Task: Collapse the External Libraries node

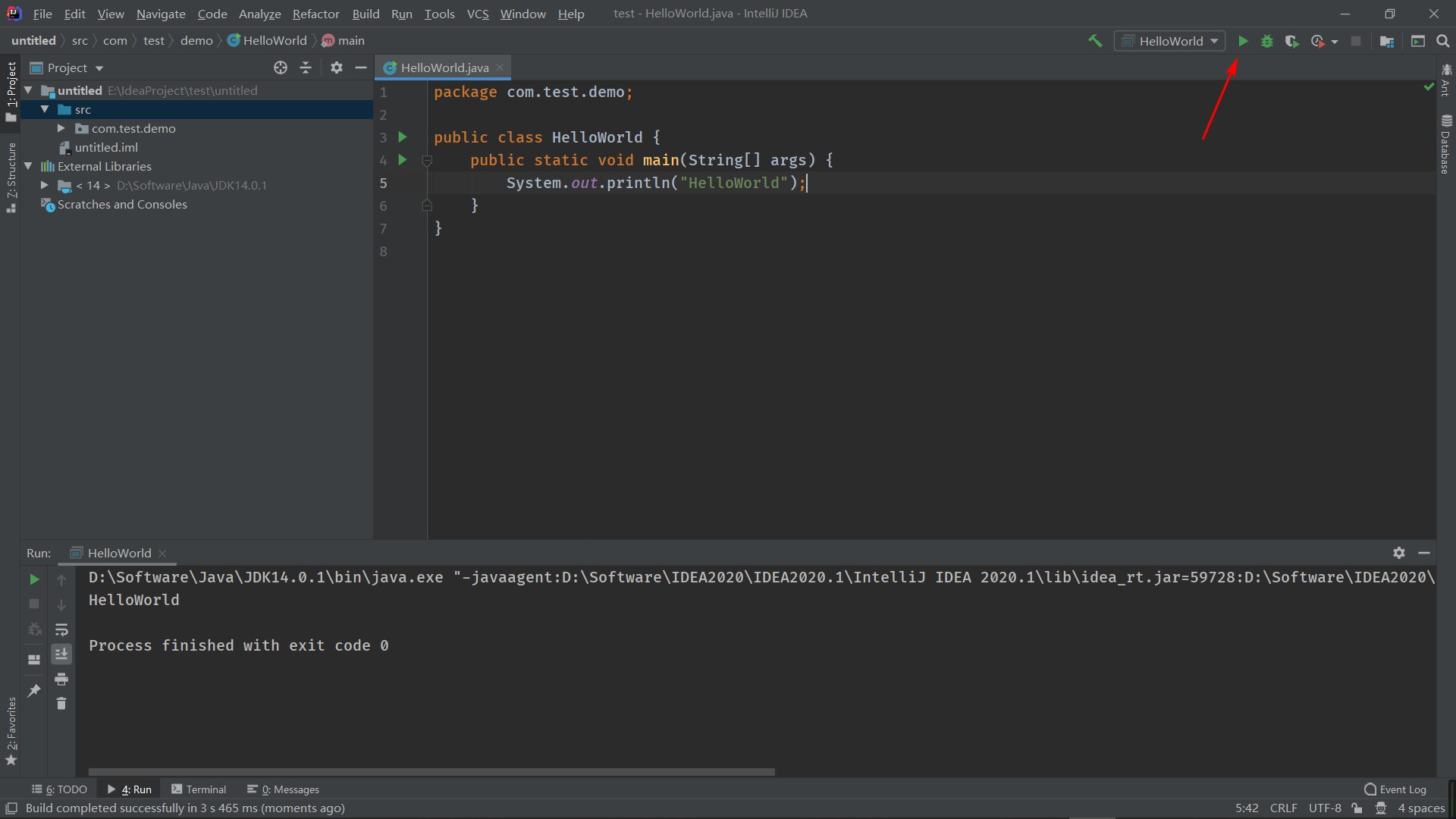Action: pos(29,166)
